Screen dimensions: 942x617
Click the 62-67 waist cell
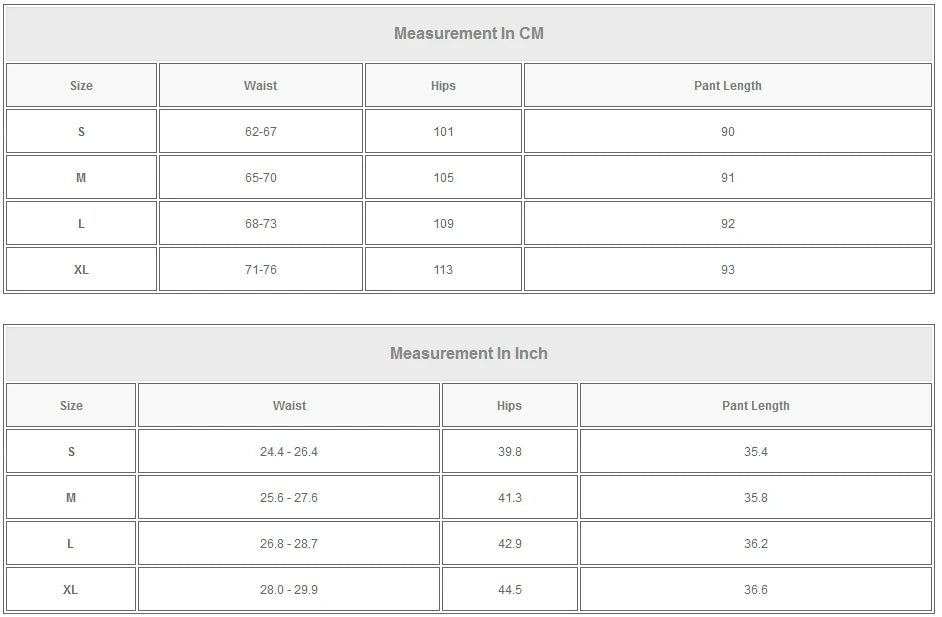coord(261,132)
